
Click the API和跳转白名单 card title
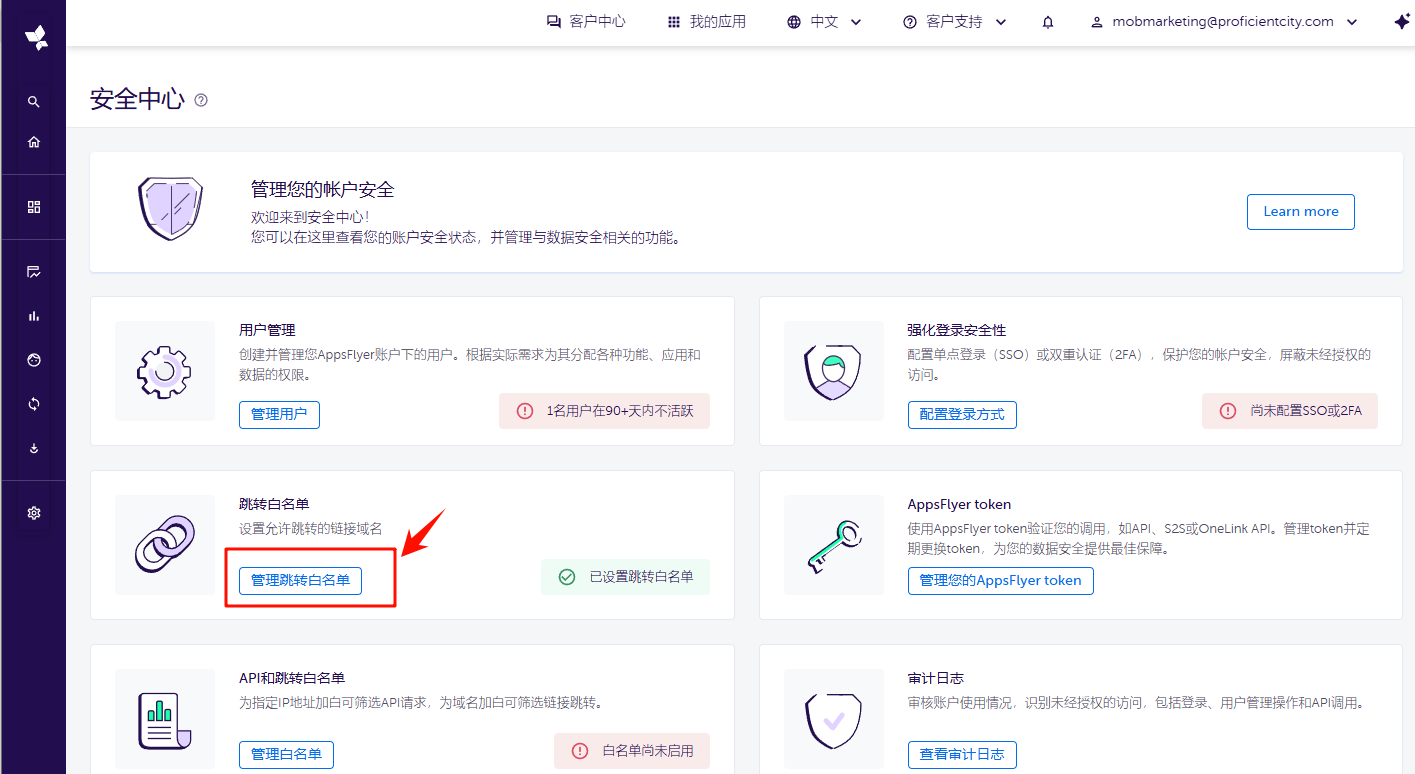point(292,678)
